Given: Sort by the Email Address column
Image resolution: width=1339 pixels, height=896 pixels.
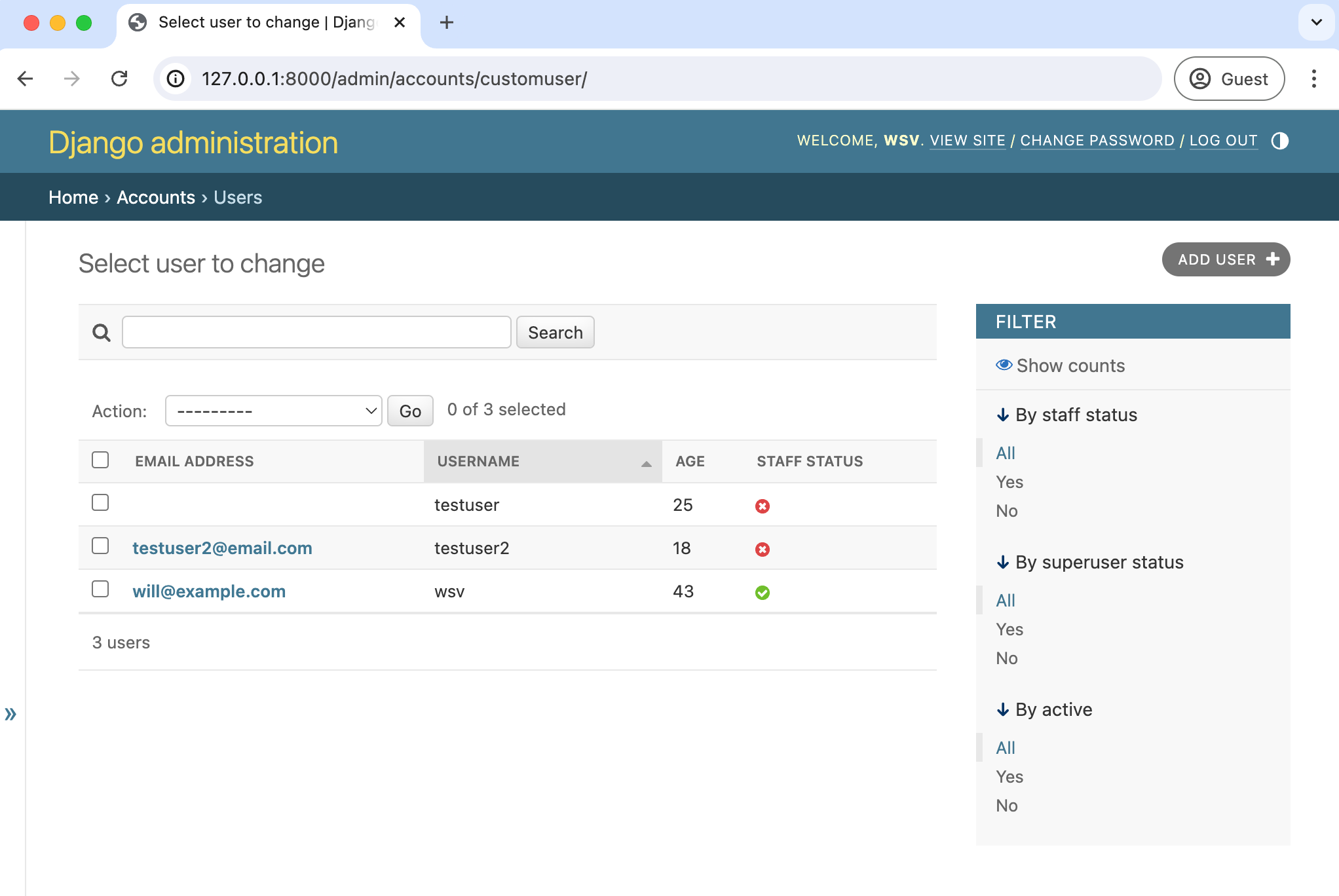Looking at the screenshot, I should [194, 461].
